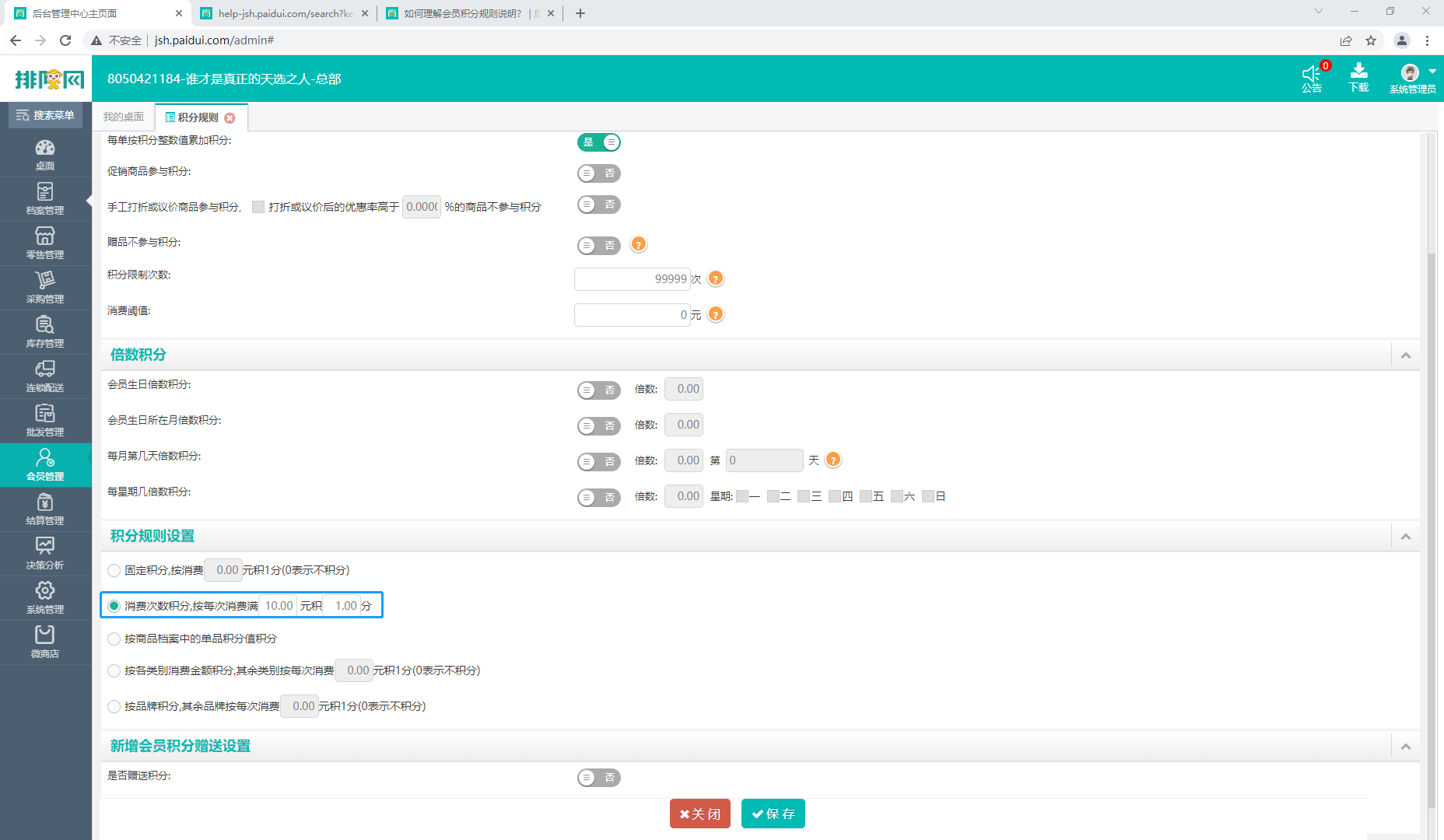Screen dimensions: 1444x840
Task: Check the 星期日 weekday checkbox
Action: click(x=928, y=496)
